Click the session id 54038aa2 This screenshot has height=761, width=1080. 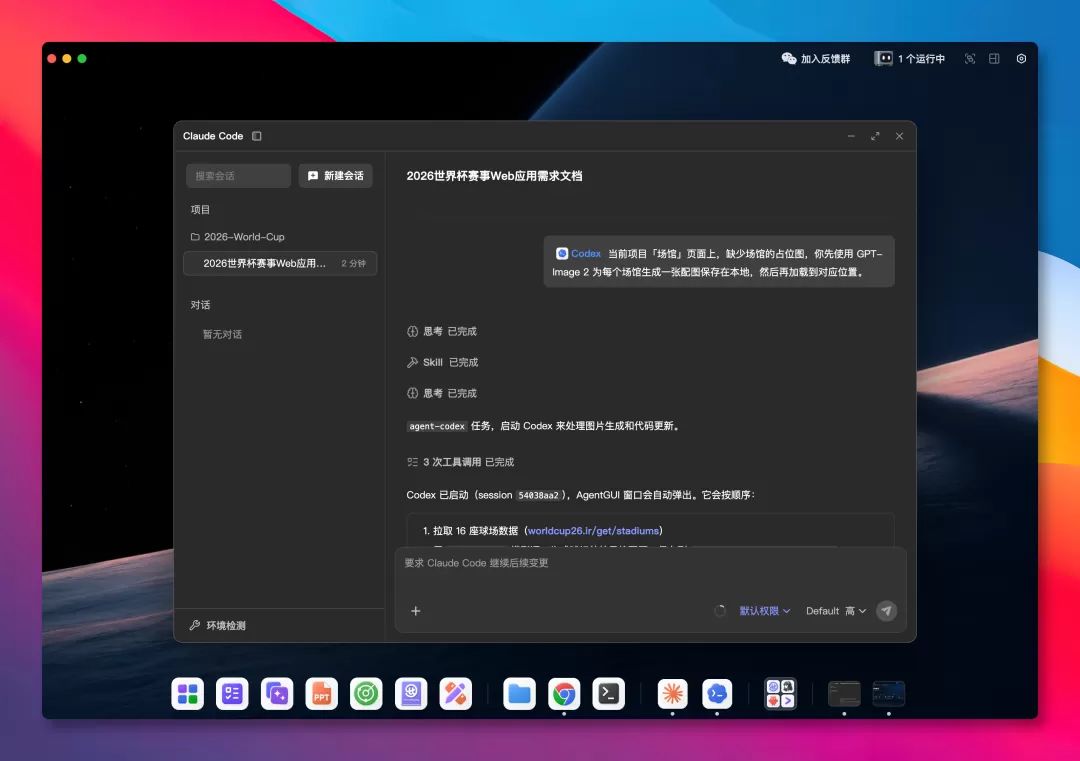538,495
